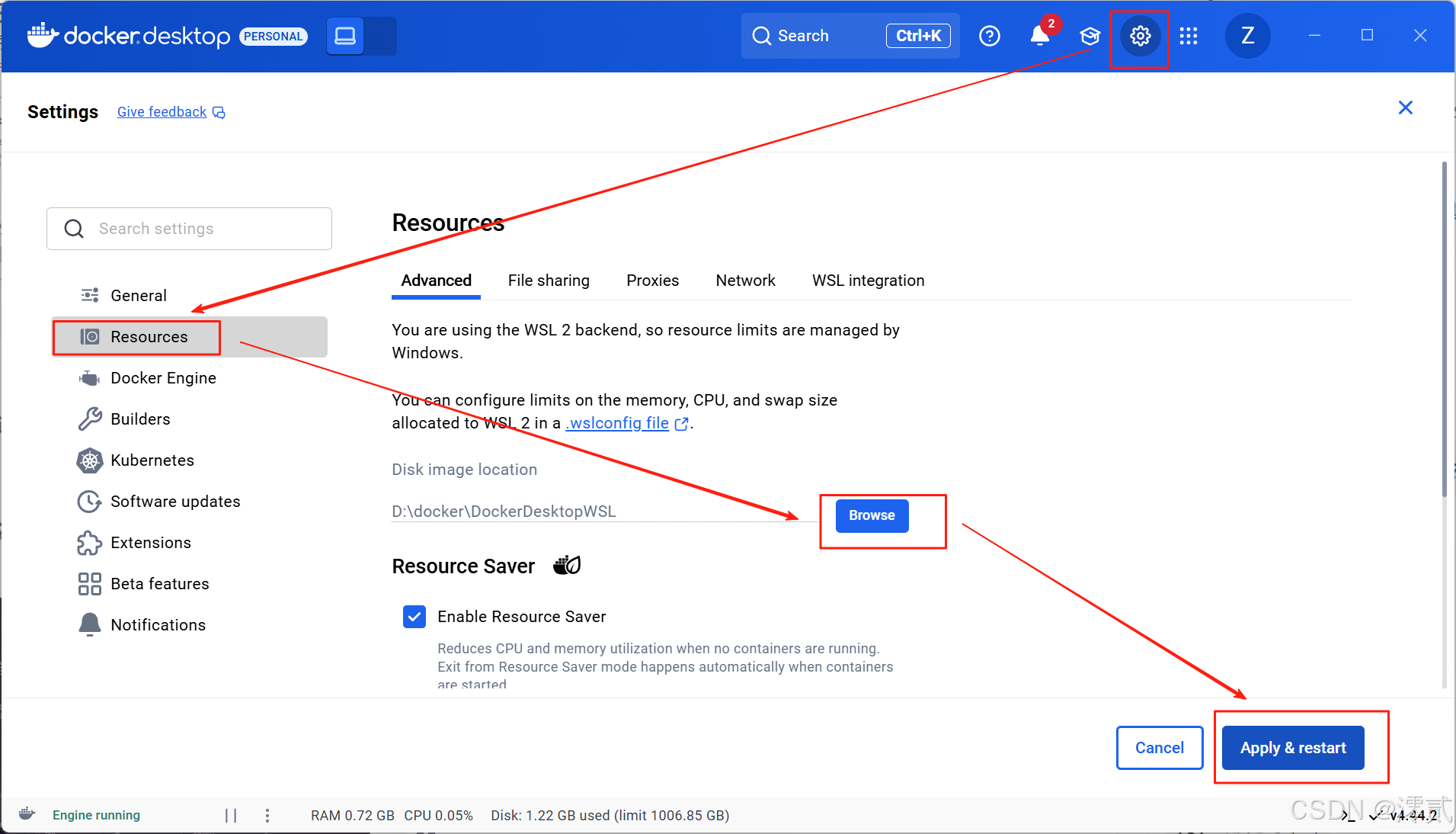Click Cancel button
This screenshot has width=1456, height=834.
pyautogui.click(x=1160, y=748)
